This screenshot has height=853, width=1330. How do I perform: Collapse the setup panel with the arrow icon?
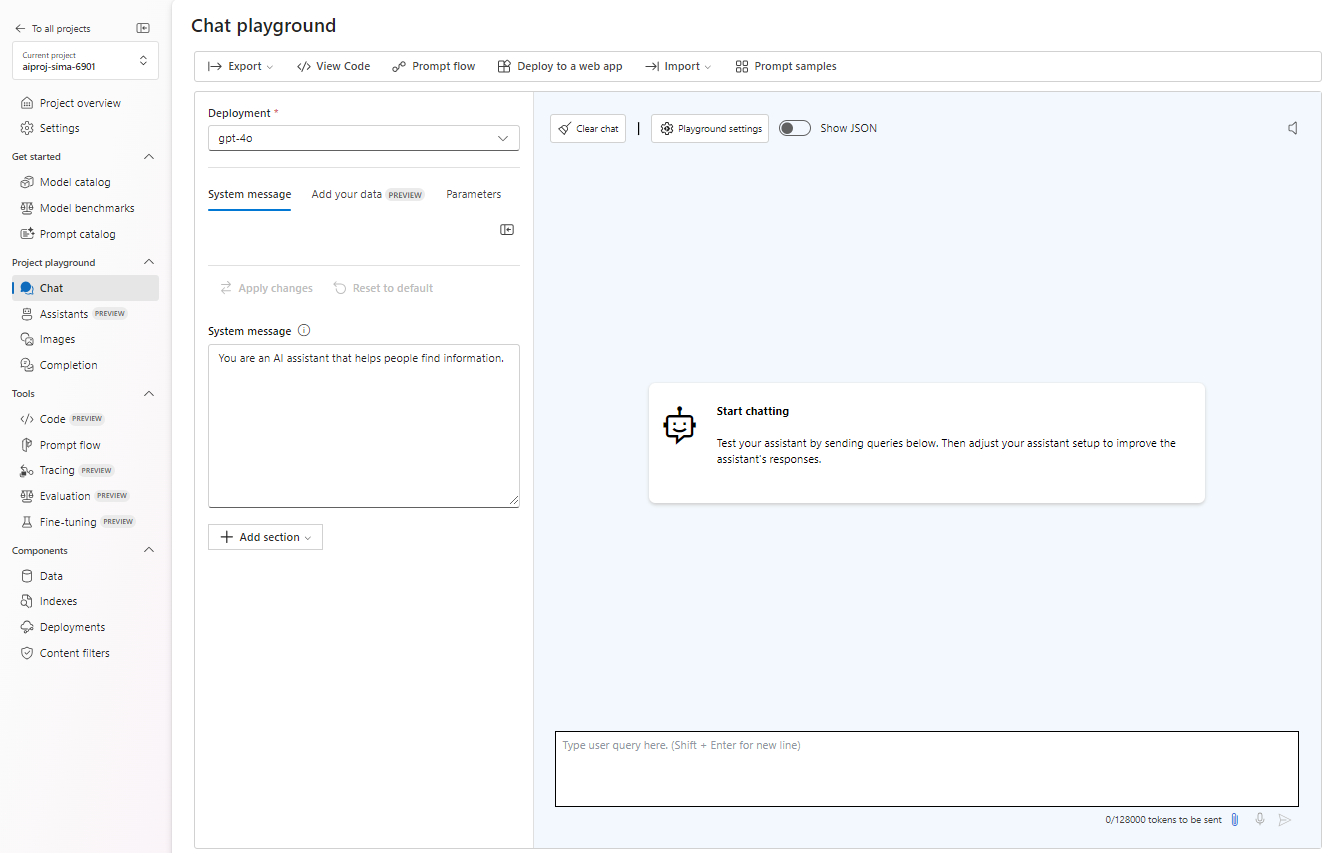[507, 229]
